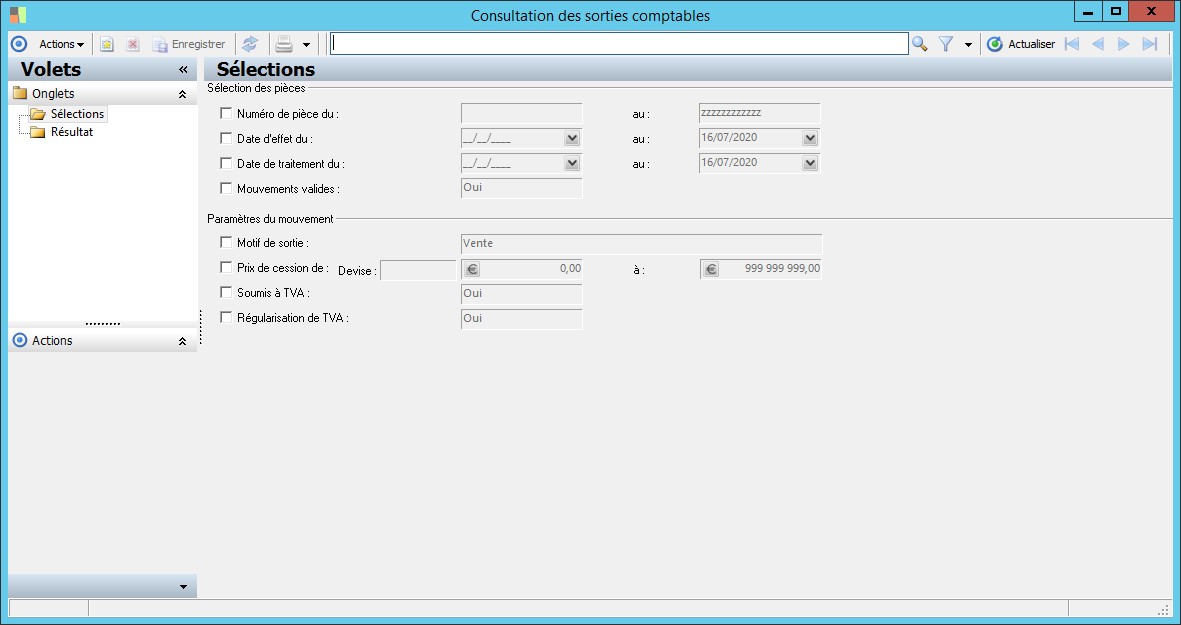This screenshot has height=625, width=1181.
Task: Open the Date d'effet end date dropdown
Action: [x=810, y=139]
